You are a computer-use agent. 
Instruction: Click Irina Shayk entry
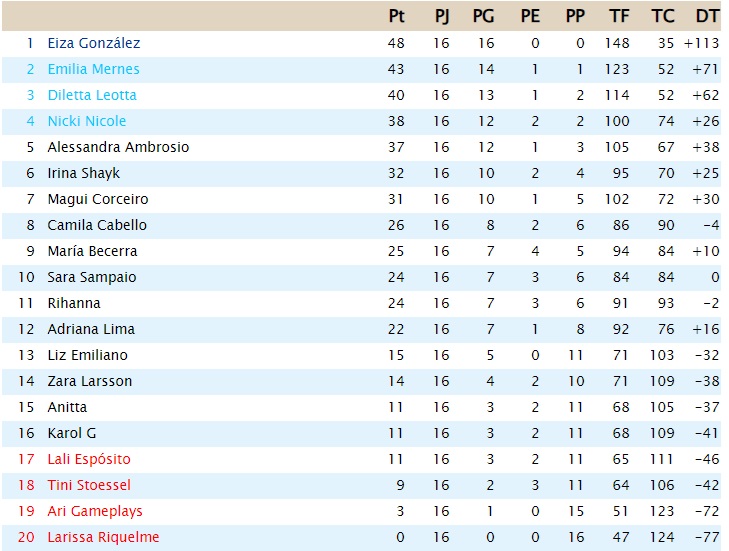click(84, 173)
